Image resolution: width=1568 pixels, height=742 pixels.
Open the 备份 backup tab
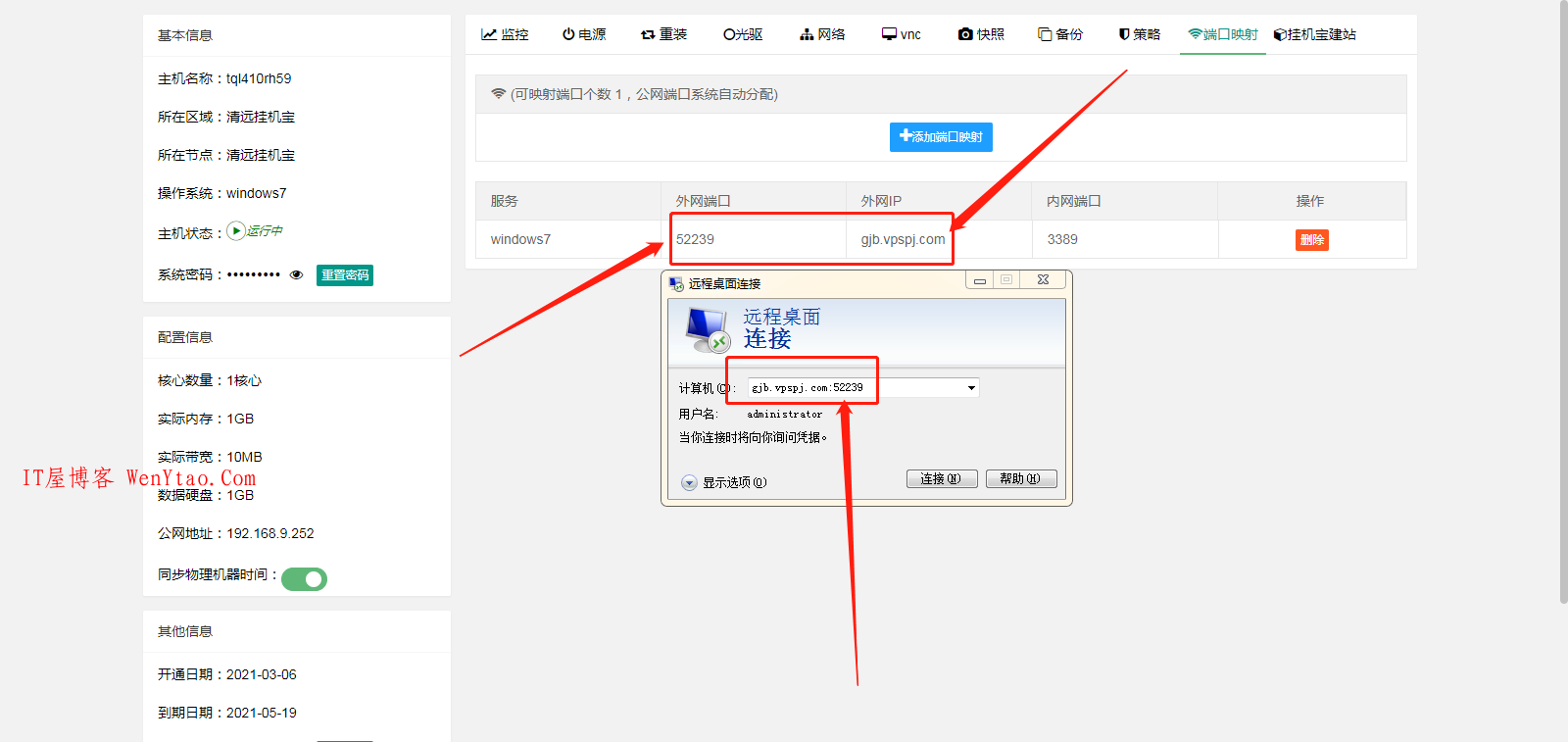tap(1060, 34)
